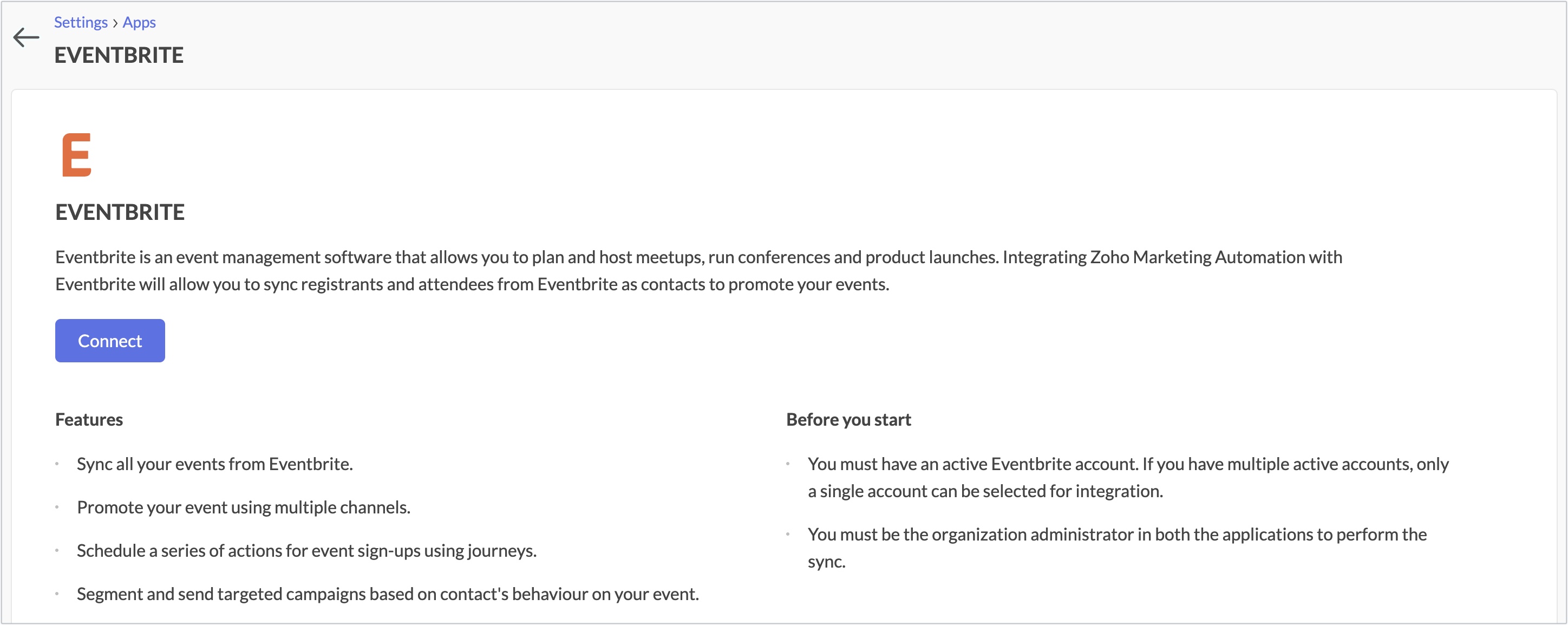The image size is (1568, 625).
Task: Go back using the left arrow icon
Action: 26,37
